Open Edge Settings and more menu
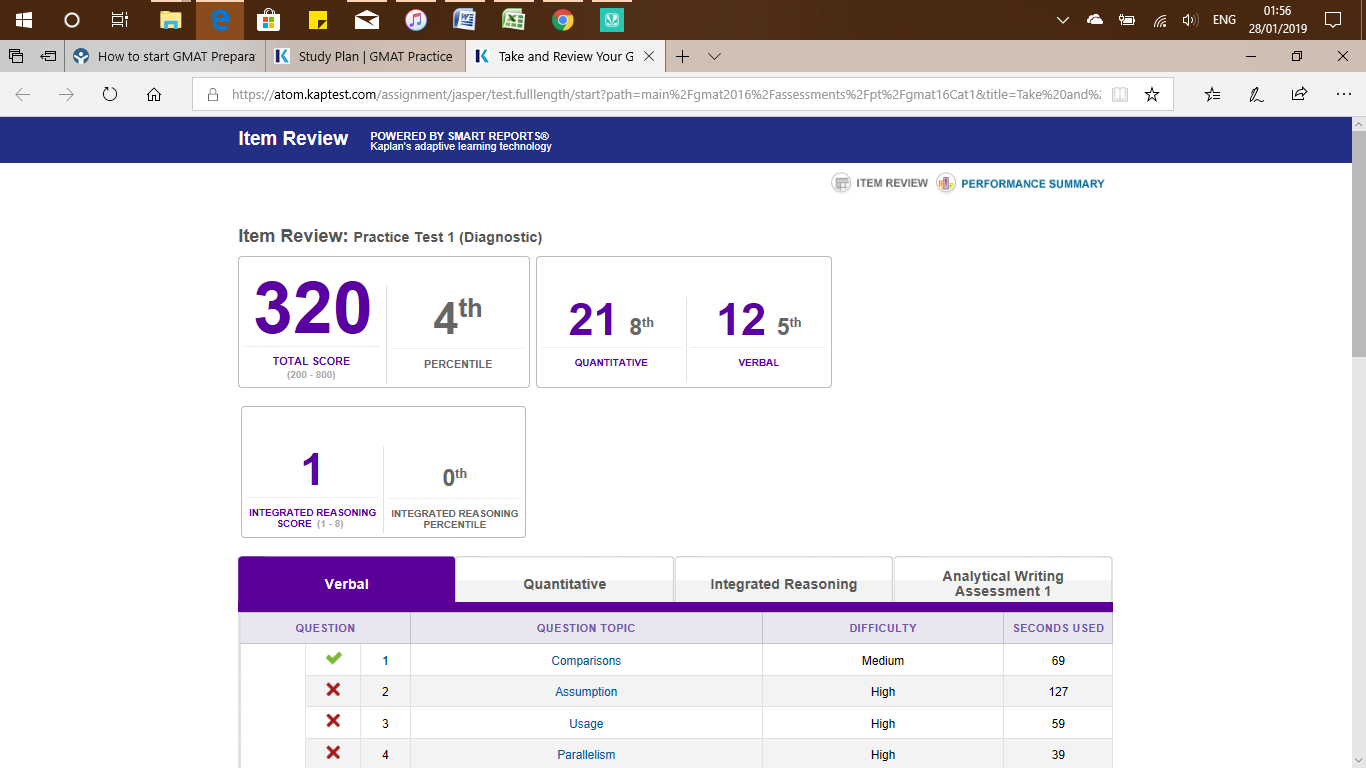The width and height of the screenshot is (1366, 768). (x=1343, y=94)
